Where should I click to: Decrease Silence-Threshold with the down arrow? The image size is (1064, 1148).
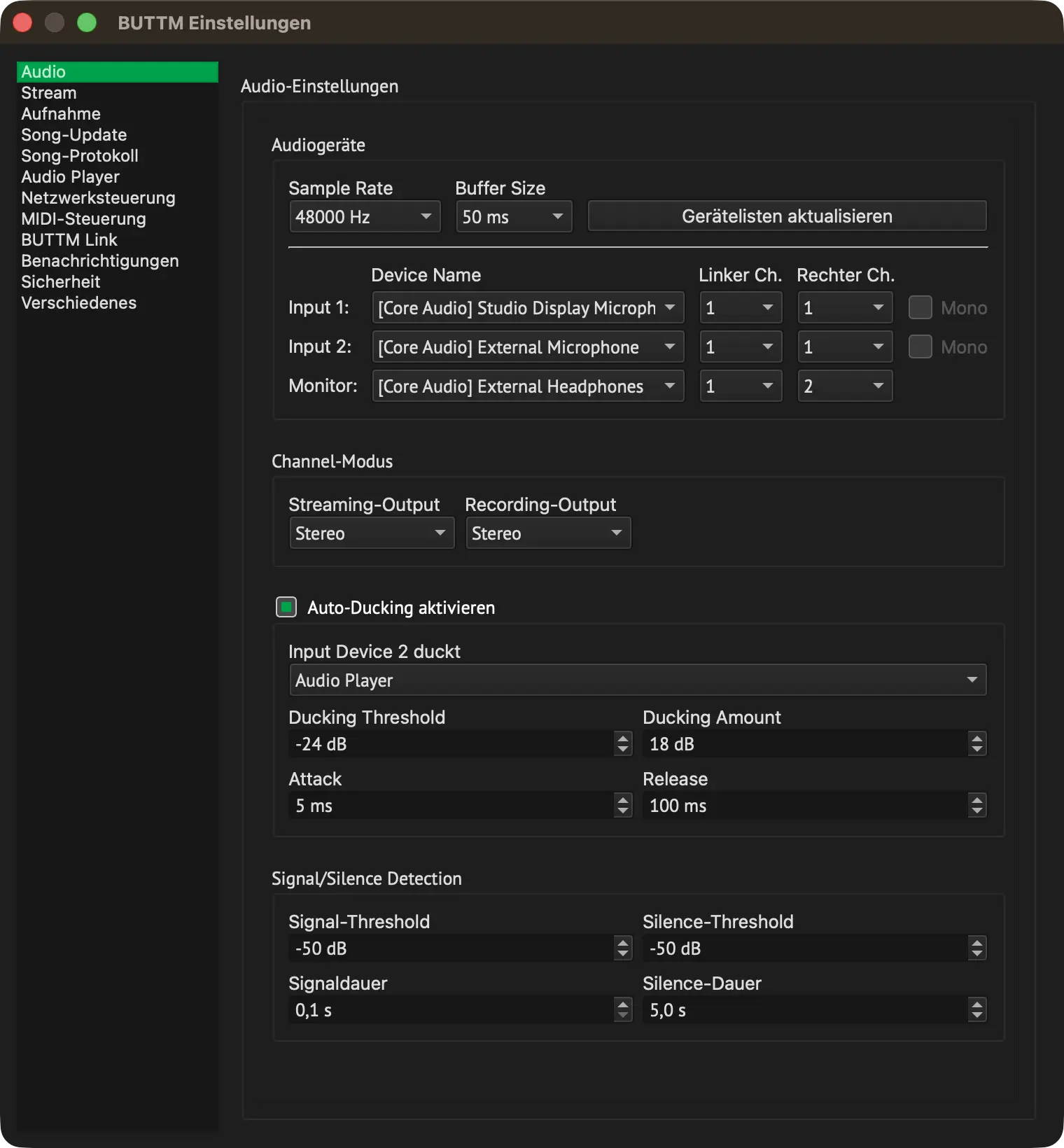click(x=977, y=954)
